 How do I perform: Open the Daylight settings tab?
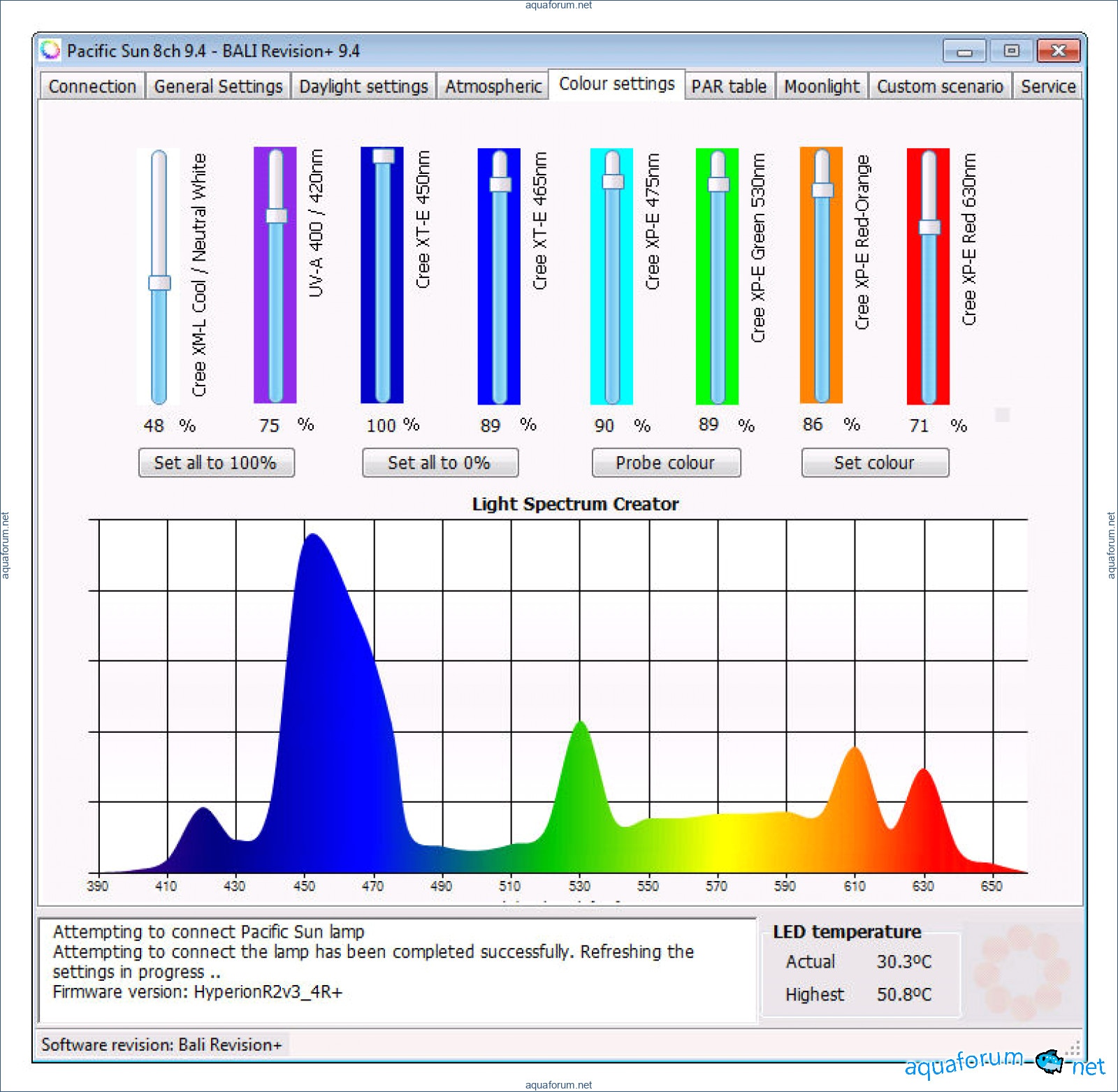tap(363, 87)
